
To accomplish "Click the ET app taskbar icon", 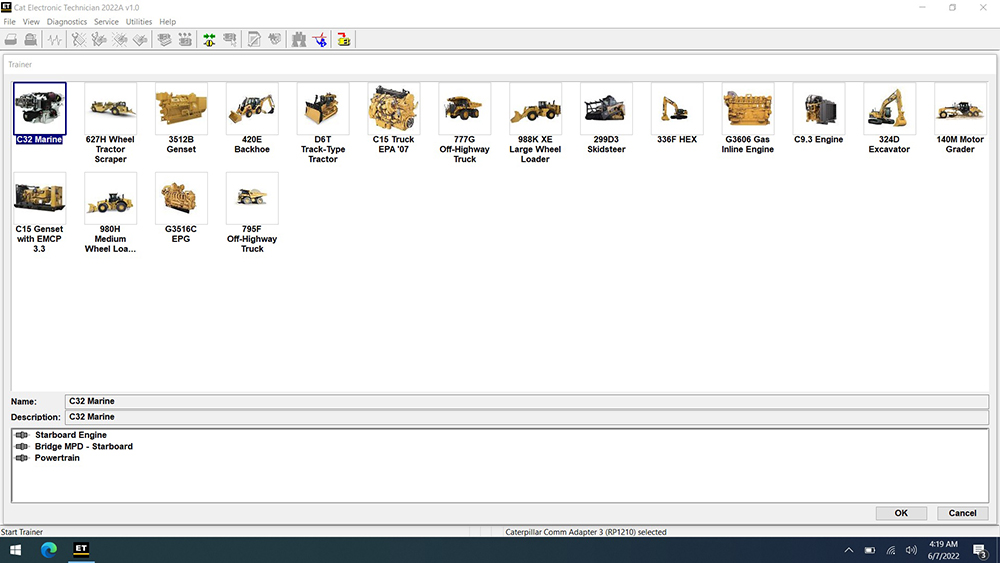I will coord(81,550).
